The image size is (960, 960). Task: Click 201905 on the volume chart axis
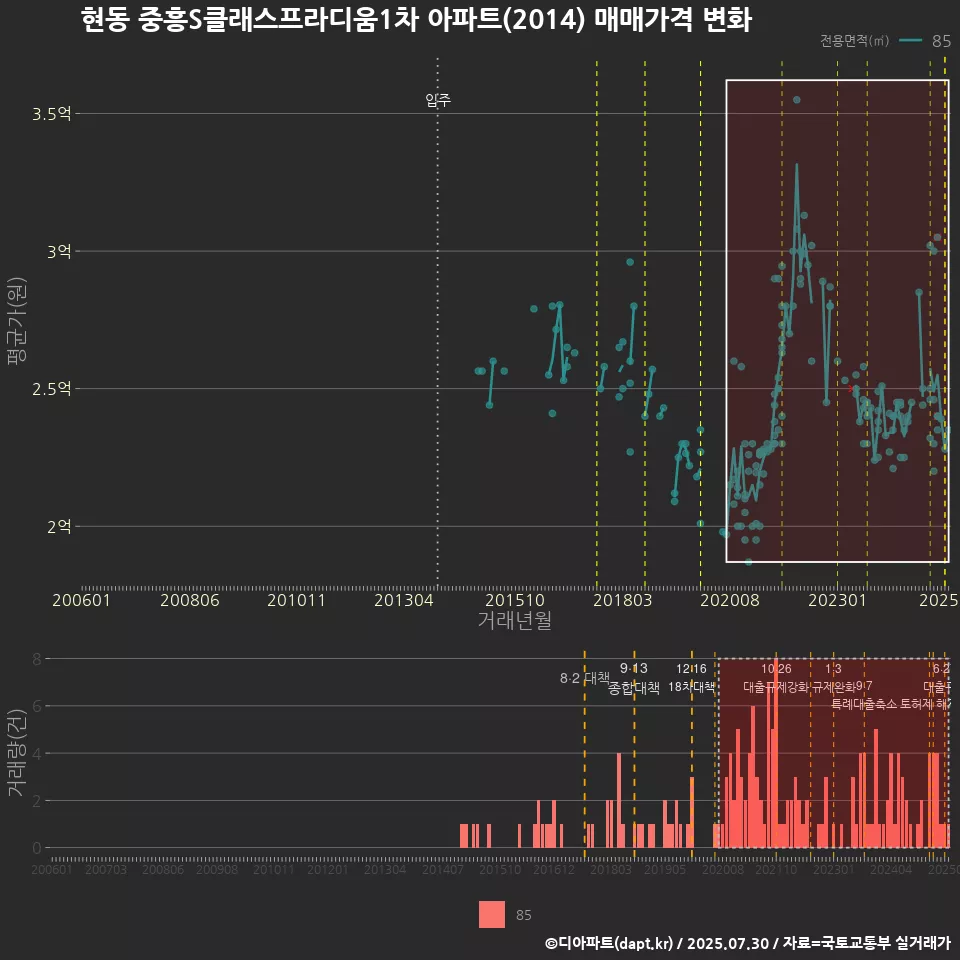[x=664, y=869]
